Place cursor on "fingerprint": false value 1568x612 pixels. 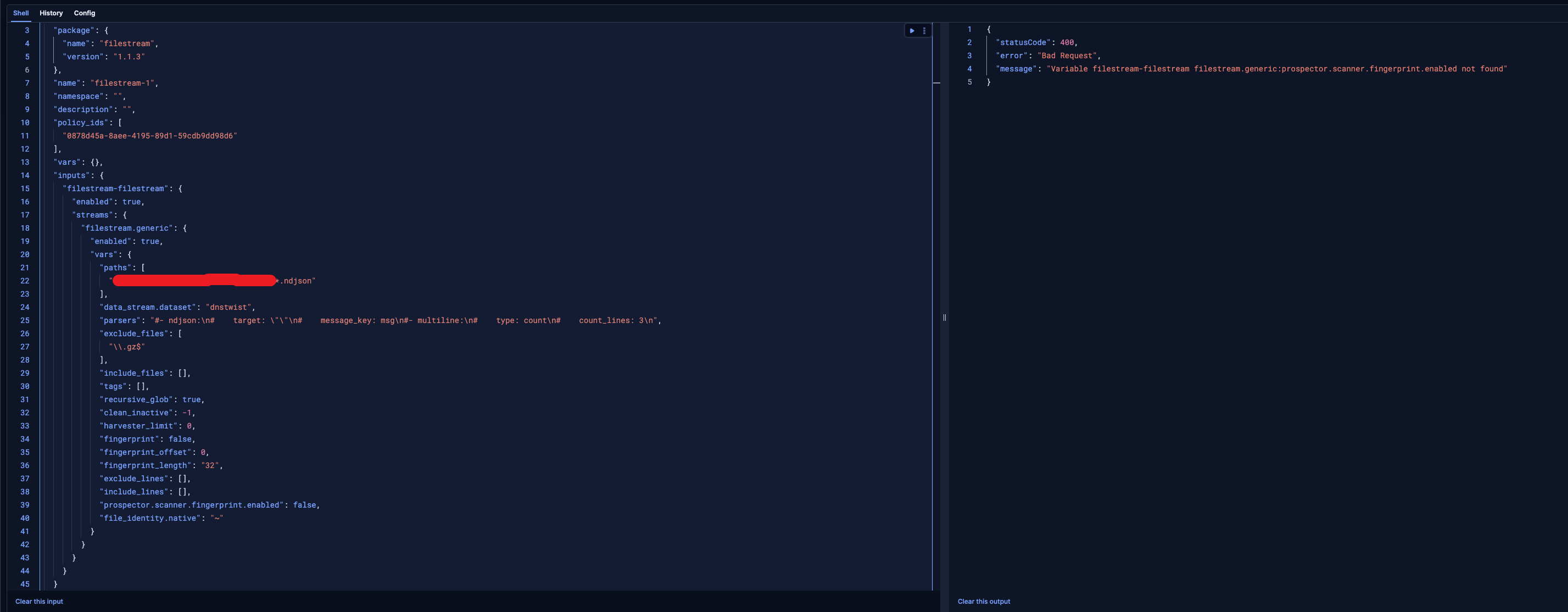click(180, 439)
